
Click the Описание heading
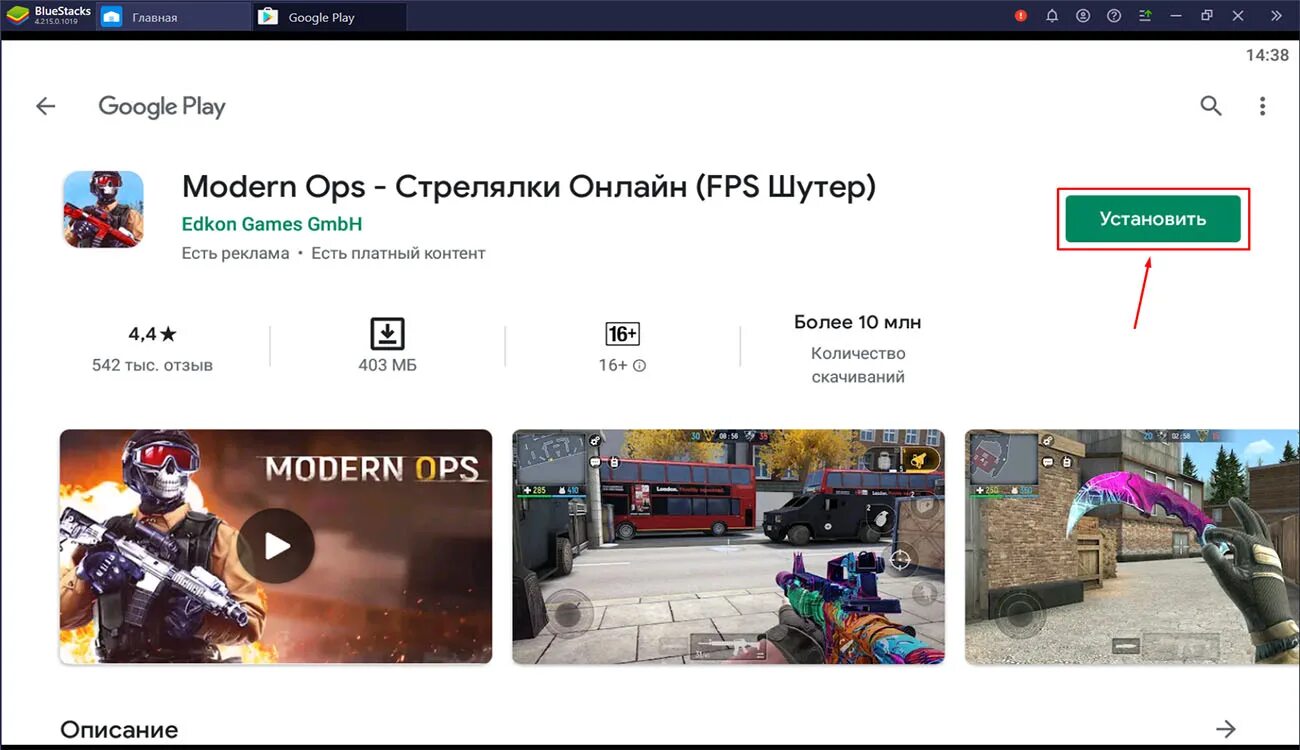[x=119, y=729]
